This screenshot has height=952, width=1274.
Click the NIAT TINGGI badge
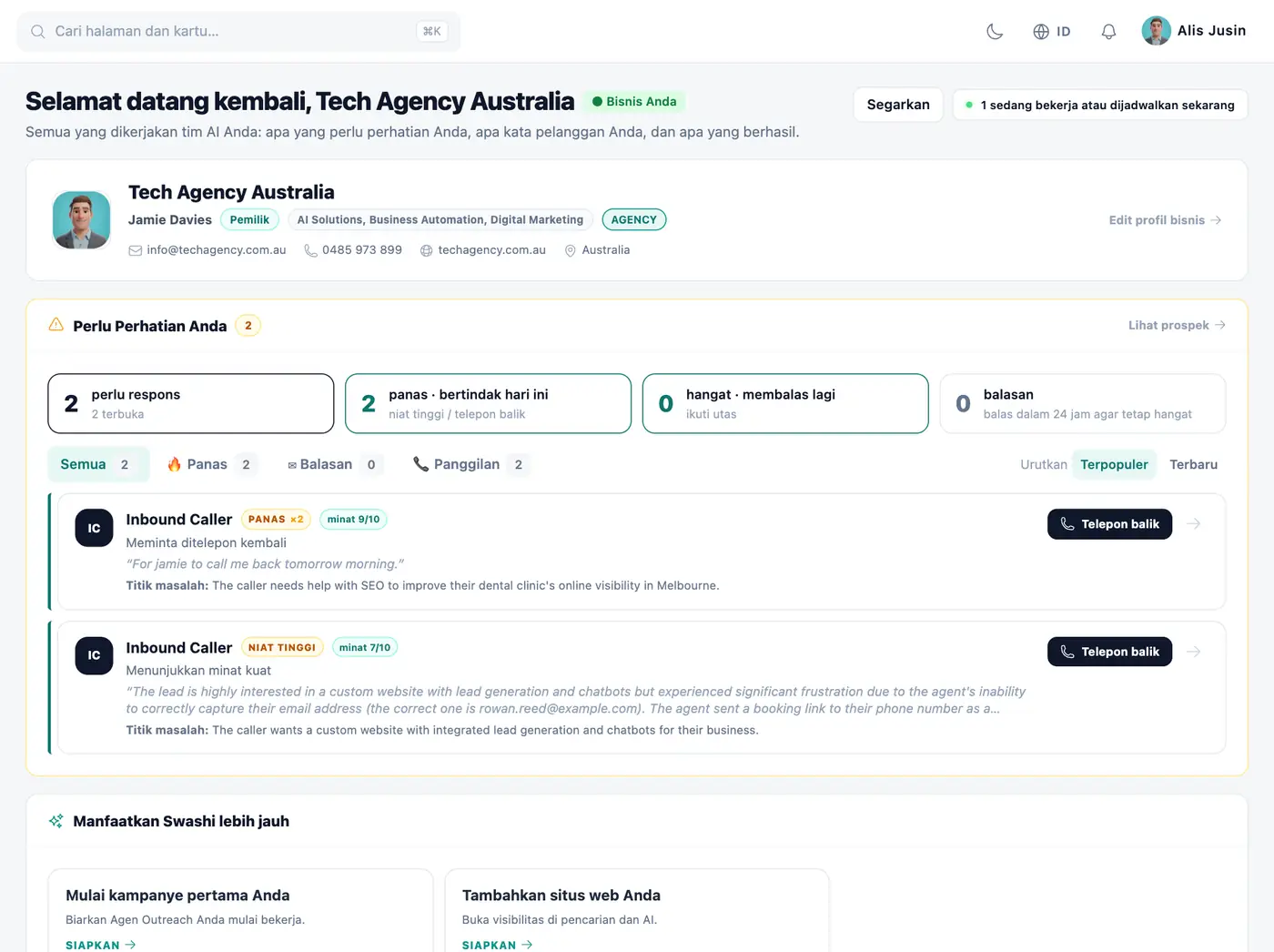[x=282, y=647]
